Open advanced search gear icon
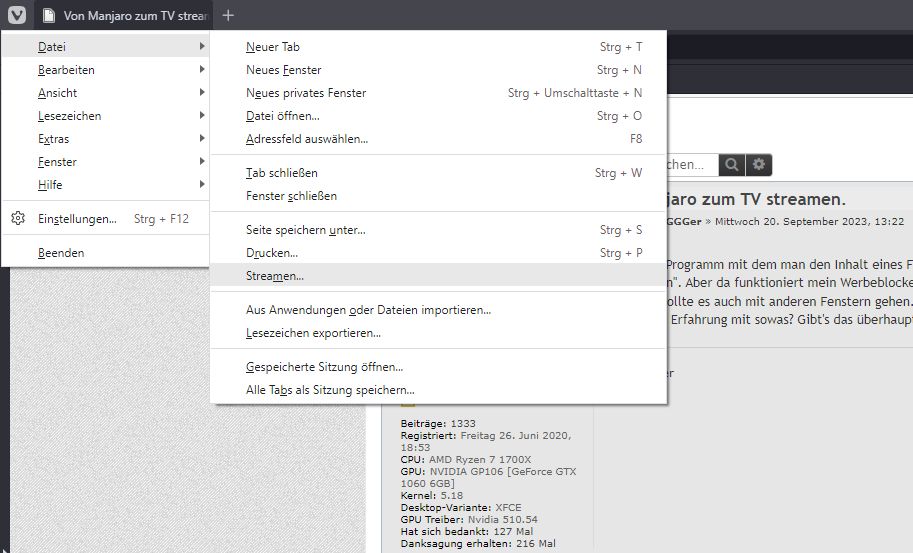 pos(759,164)
